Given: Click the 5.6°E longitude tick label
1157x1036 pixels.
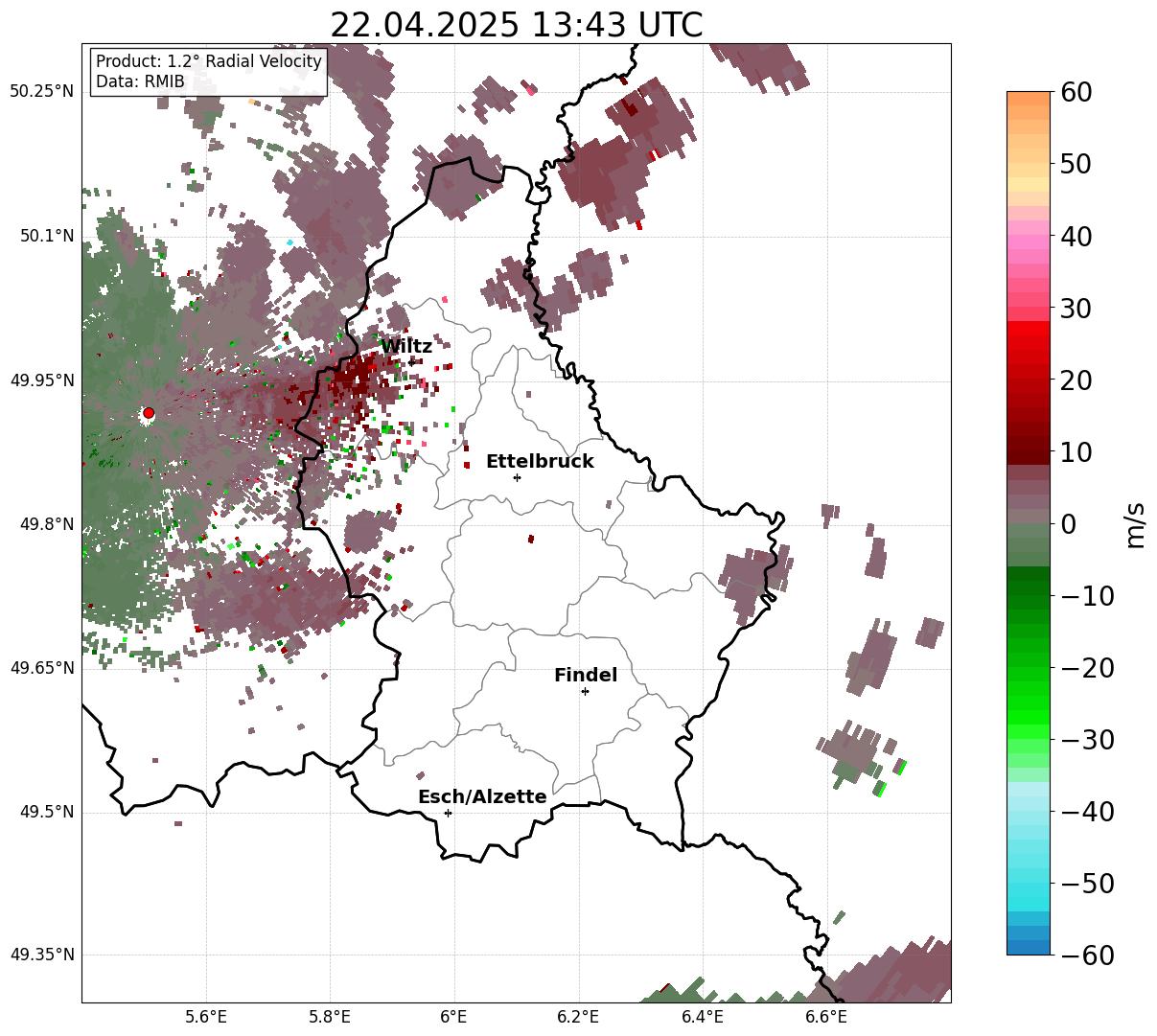Looking at the screenshot, I should (206, 1017).
